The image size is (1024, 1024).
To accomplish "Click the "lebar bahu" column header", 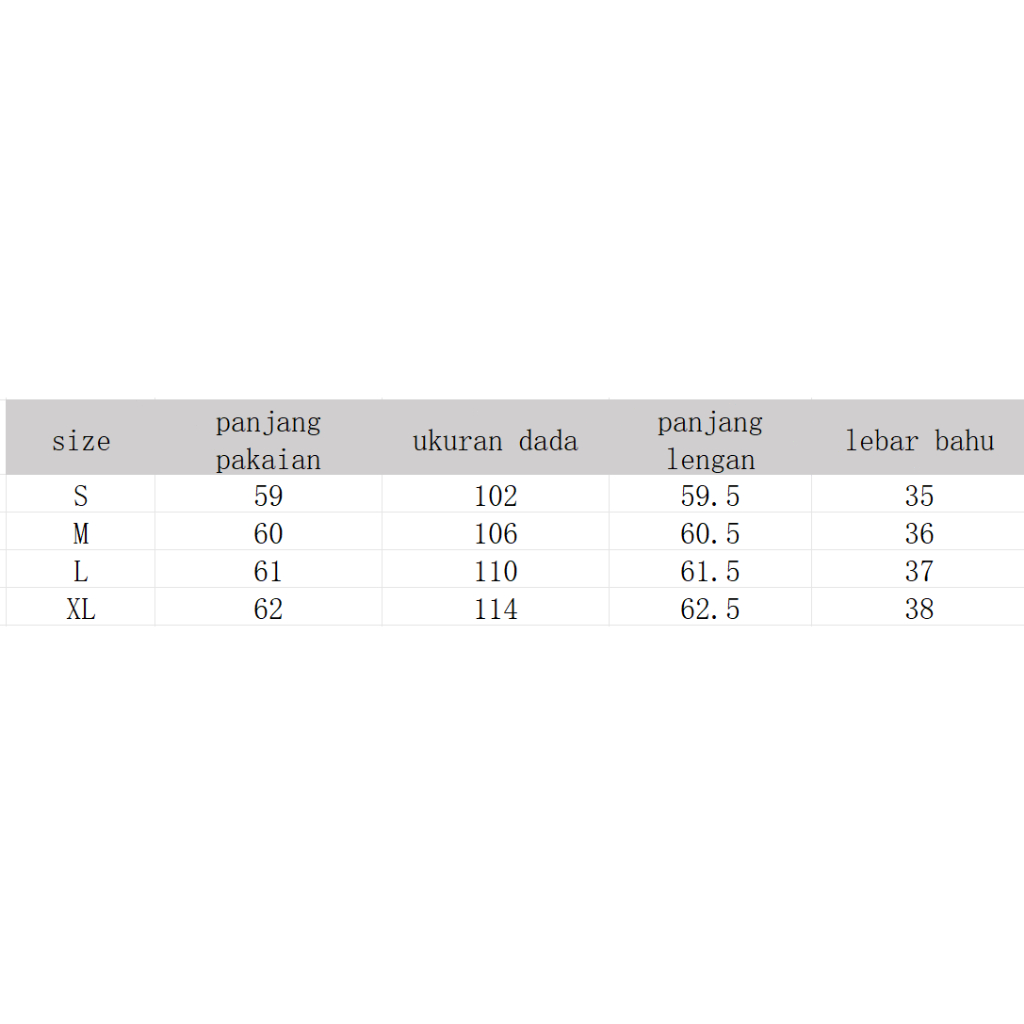I will point(919,441).
